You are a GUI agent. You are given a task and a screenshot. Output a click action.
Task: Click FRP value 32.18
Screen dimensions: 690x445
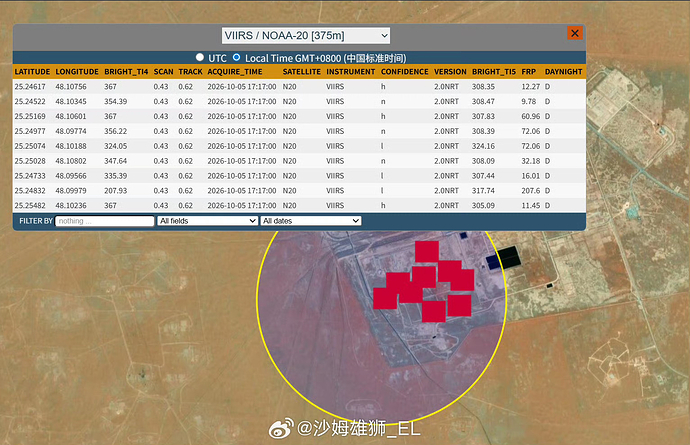(531, 161)
